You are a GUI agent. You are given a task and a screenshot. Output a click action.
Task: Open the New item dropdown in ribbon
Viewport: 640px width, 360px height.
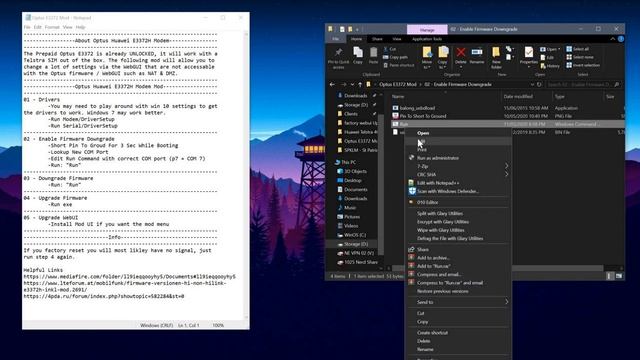(x=509, y=49)
